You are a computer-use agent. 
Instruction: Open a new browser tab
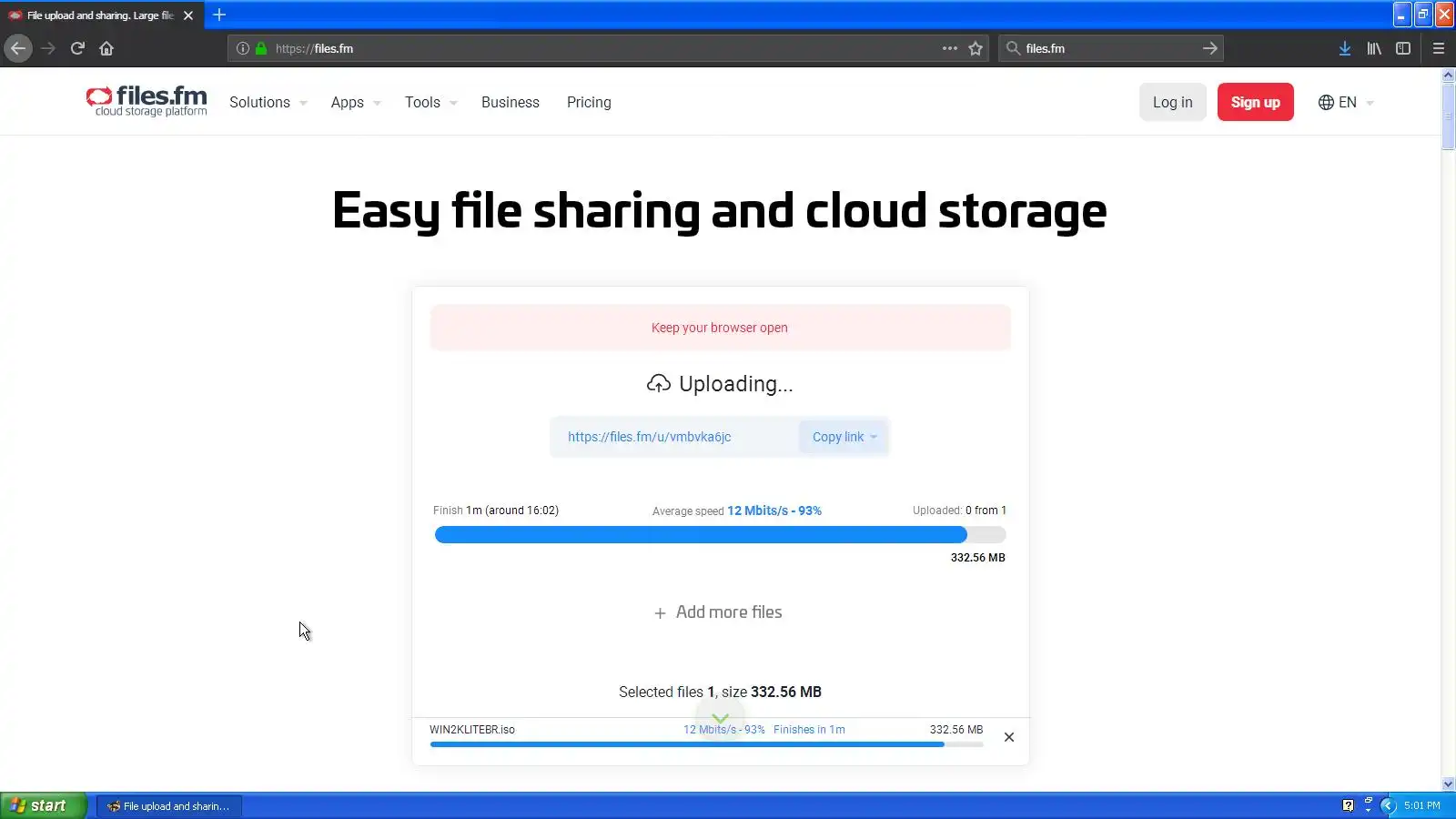[x=219, y=15]
